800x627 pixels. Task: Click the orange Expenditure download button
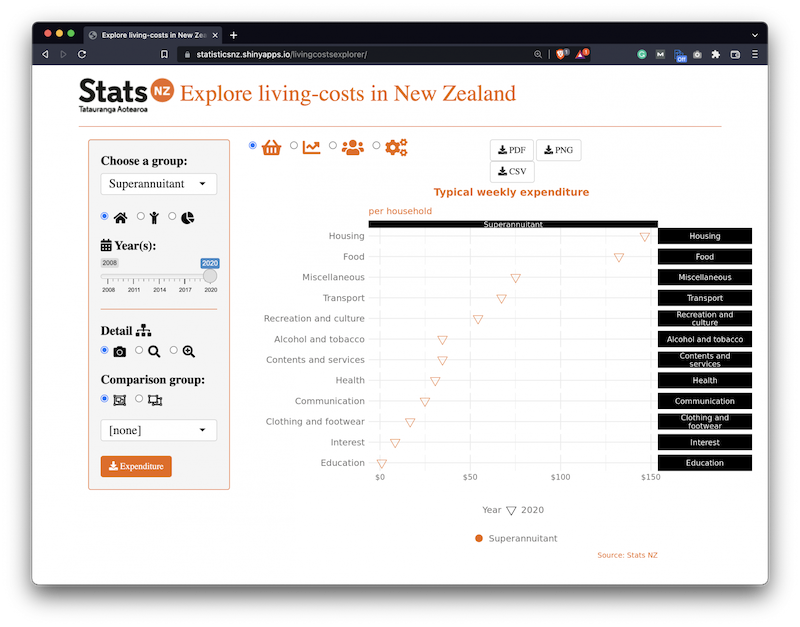point(136,466)
